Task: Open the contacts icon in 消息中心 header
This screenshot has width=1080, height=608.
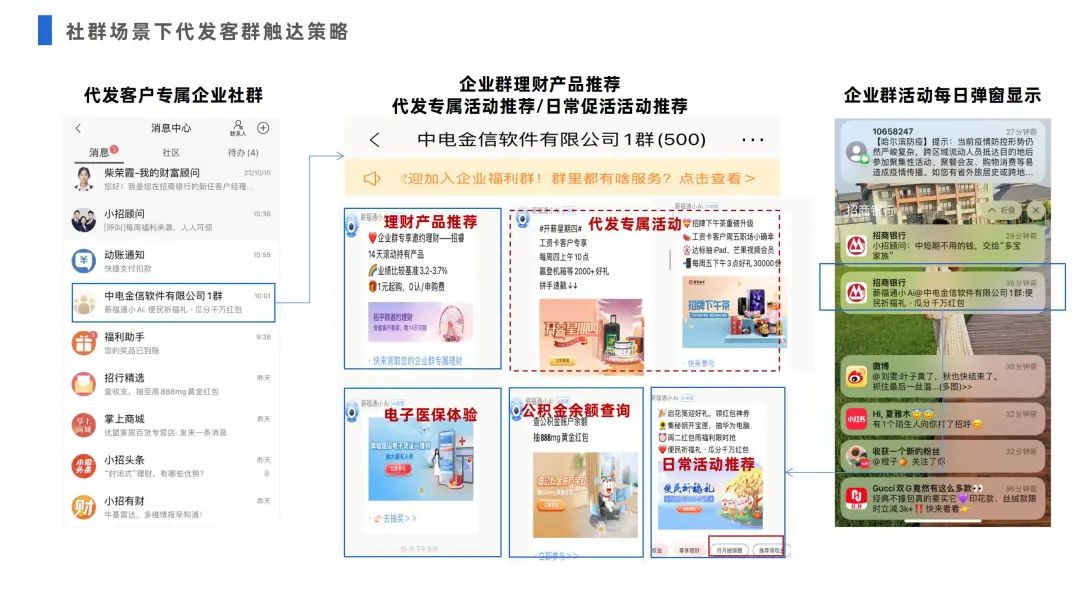Action: point(237,128)
